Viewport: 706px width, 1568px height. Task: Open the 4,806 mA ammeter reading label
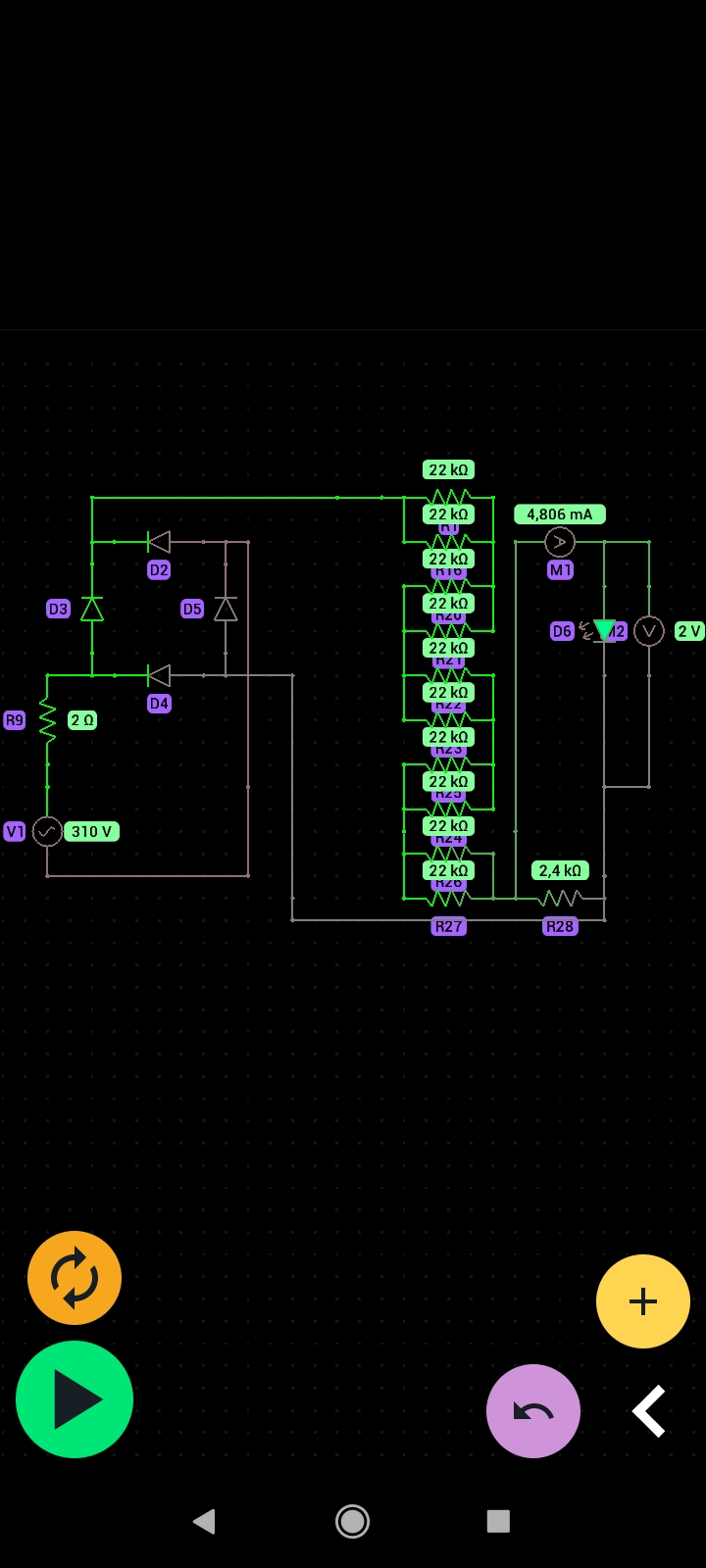(560, 514)
